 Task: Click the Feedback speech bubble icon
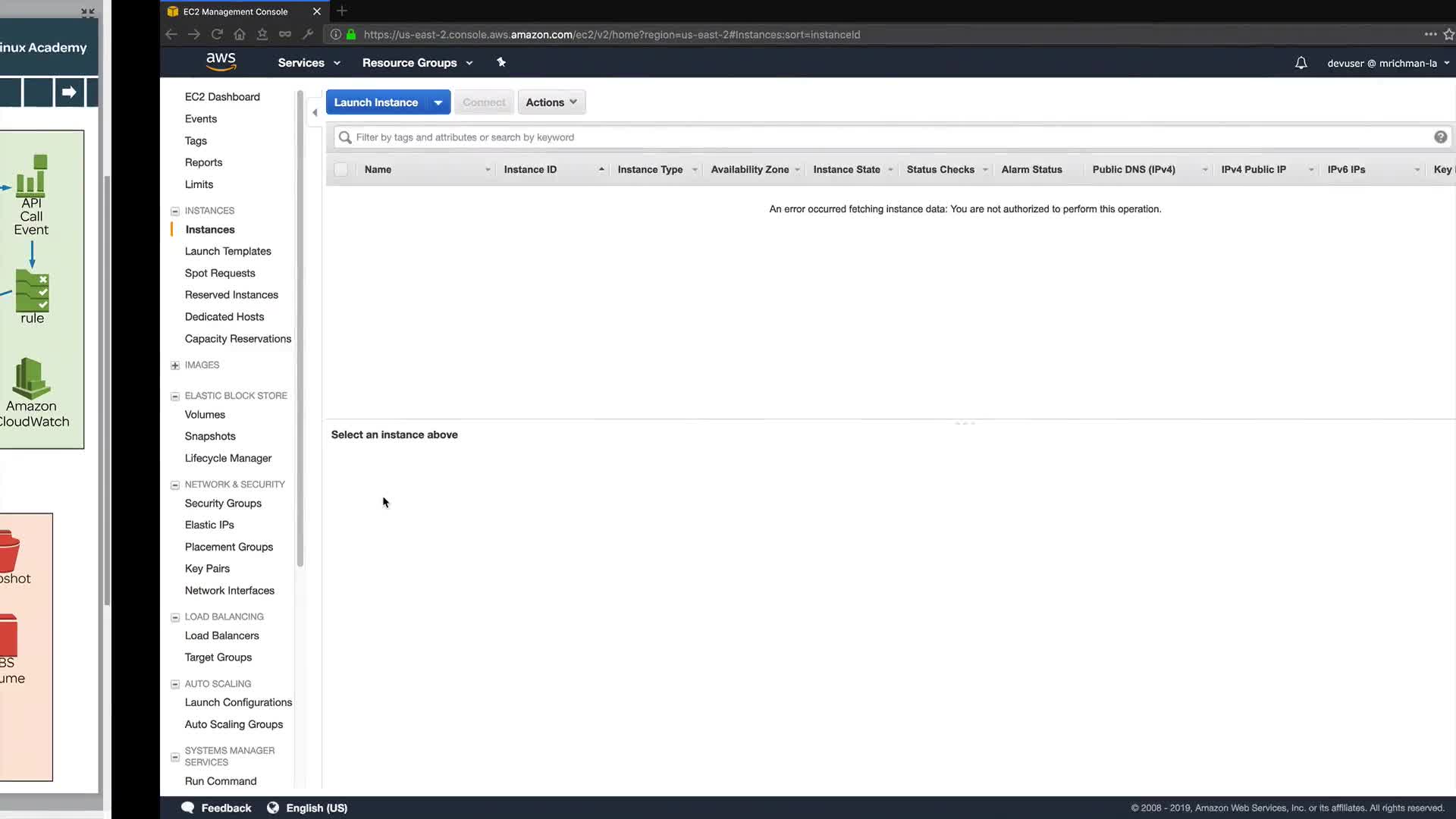[188, 808]
